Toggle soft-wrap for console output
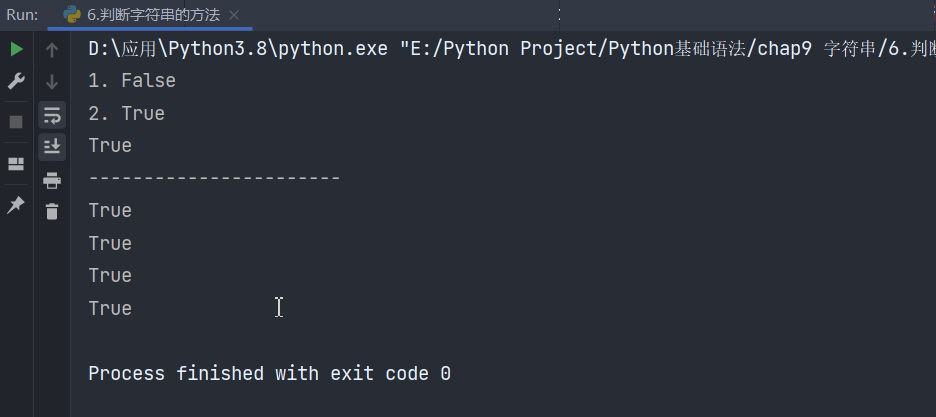This screenshot has height=417, width=936. (x=52, y=115)
